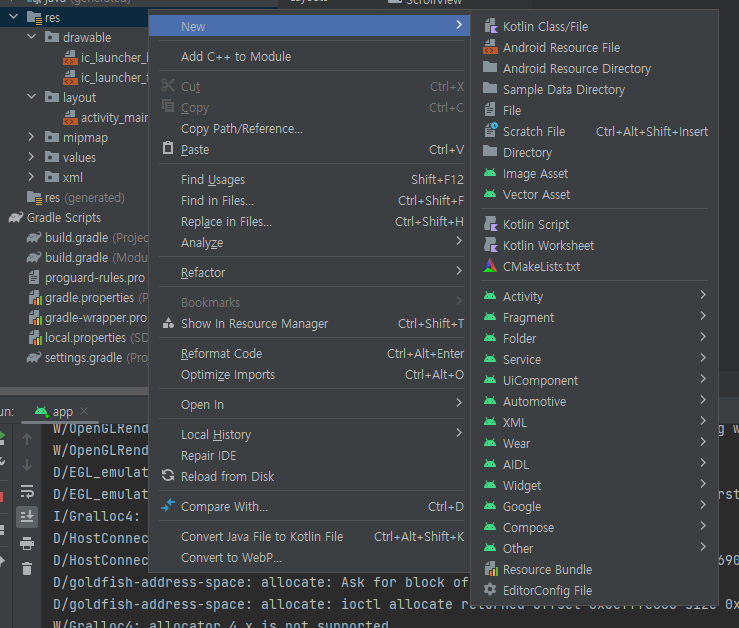
Task: Select local.properties file
Action: 89,338
